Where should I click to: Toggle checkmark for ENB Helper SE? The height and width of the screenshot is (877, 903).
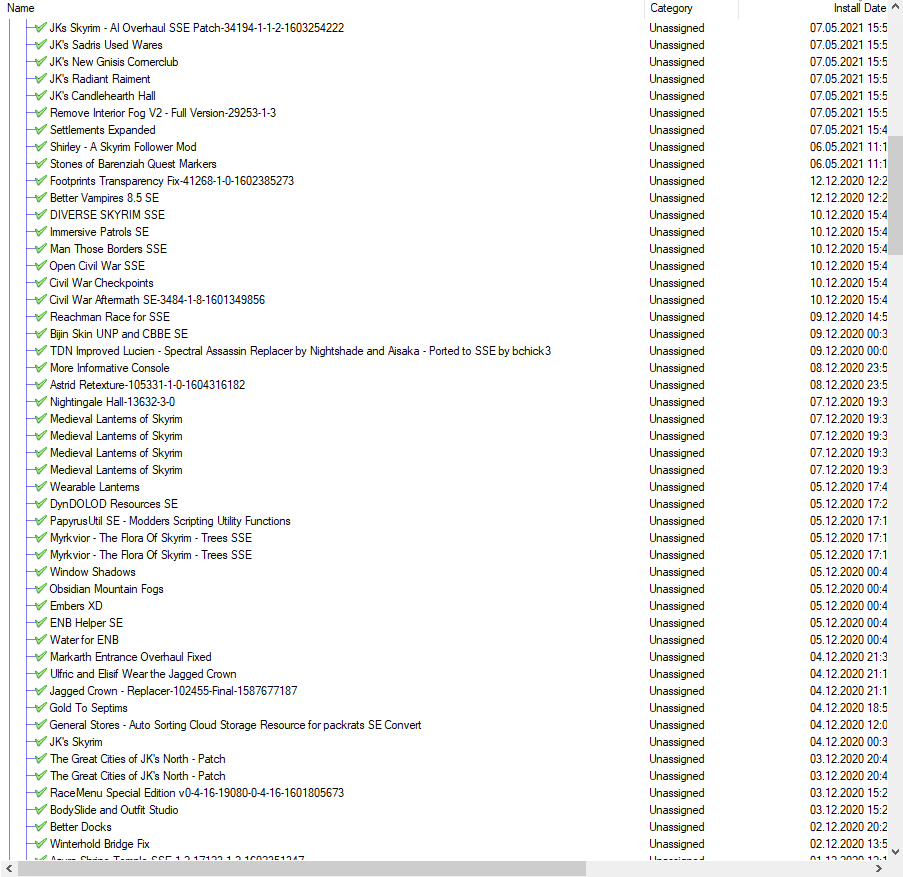40,622
